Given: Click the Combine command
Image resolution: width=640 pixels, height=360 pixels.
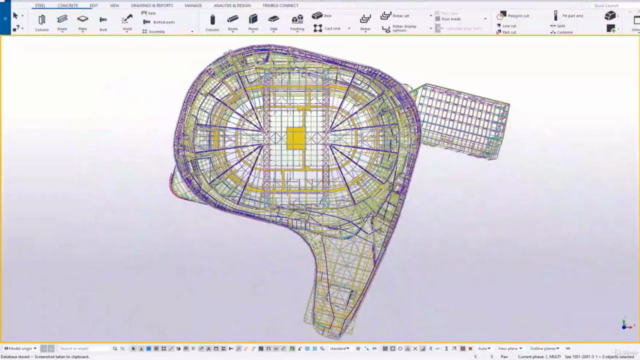Looking at the screenshot, I should coord(561,32).
